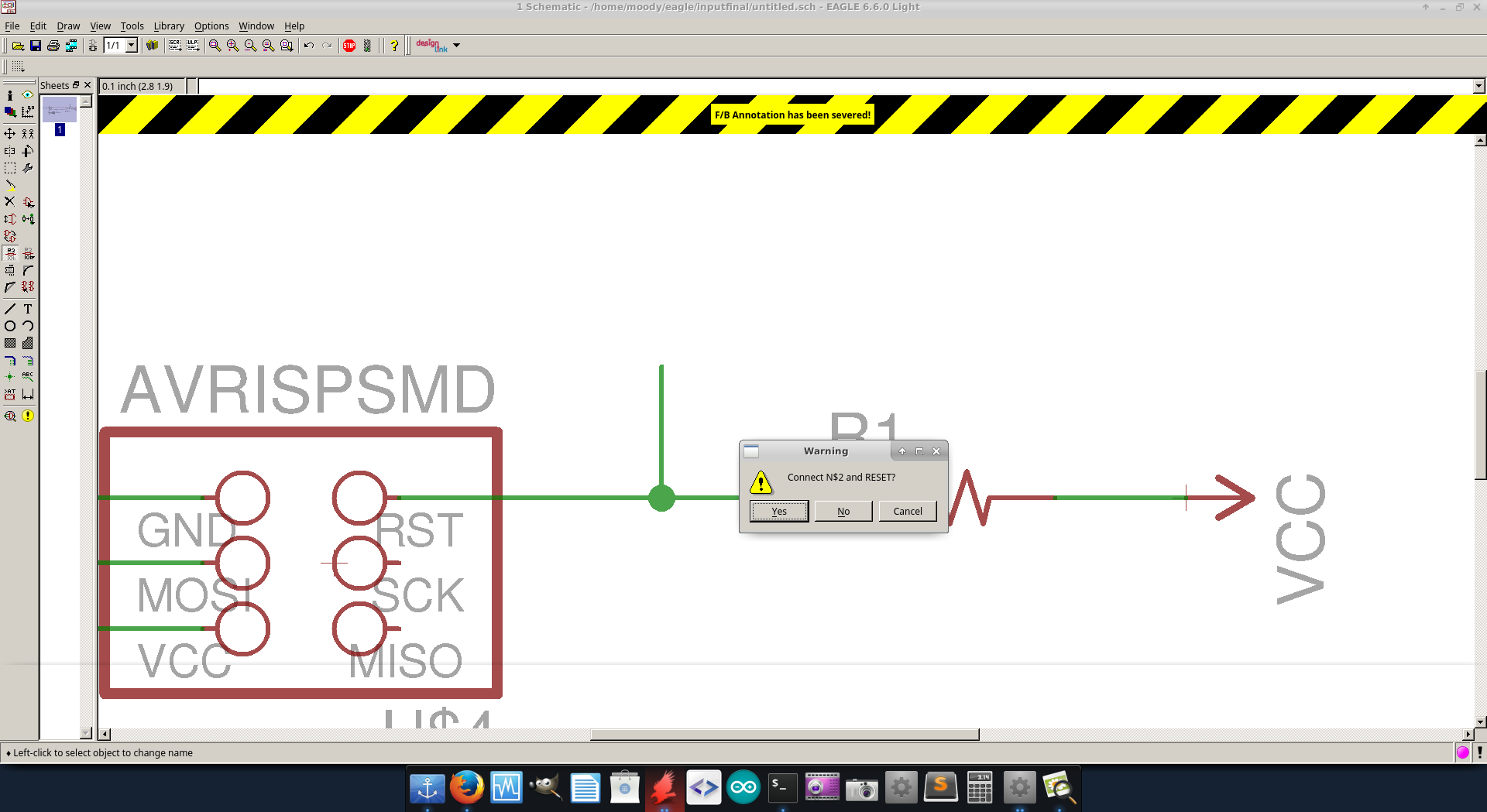Select the Arc tool
The width and height of the screenshot is (1487, 812).
(x=28, y=326)
